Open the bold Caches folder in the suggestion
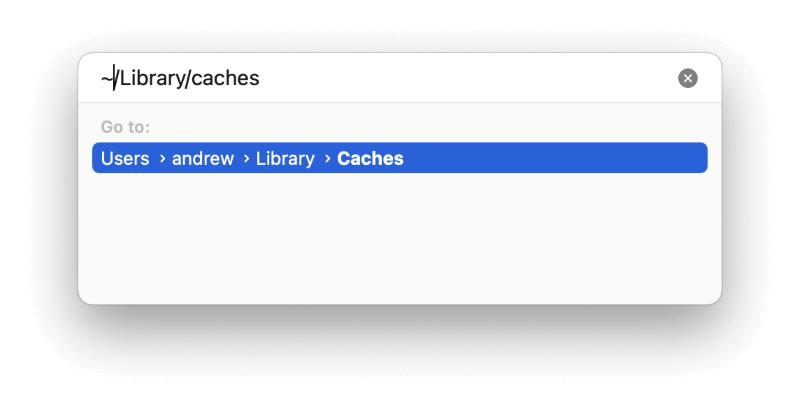This screenshot has height=408, width=800. [x=370, y=159]
